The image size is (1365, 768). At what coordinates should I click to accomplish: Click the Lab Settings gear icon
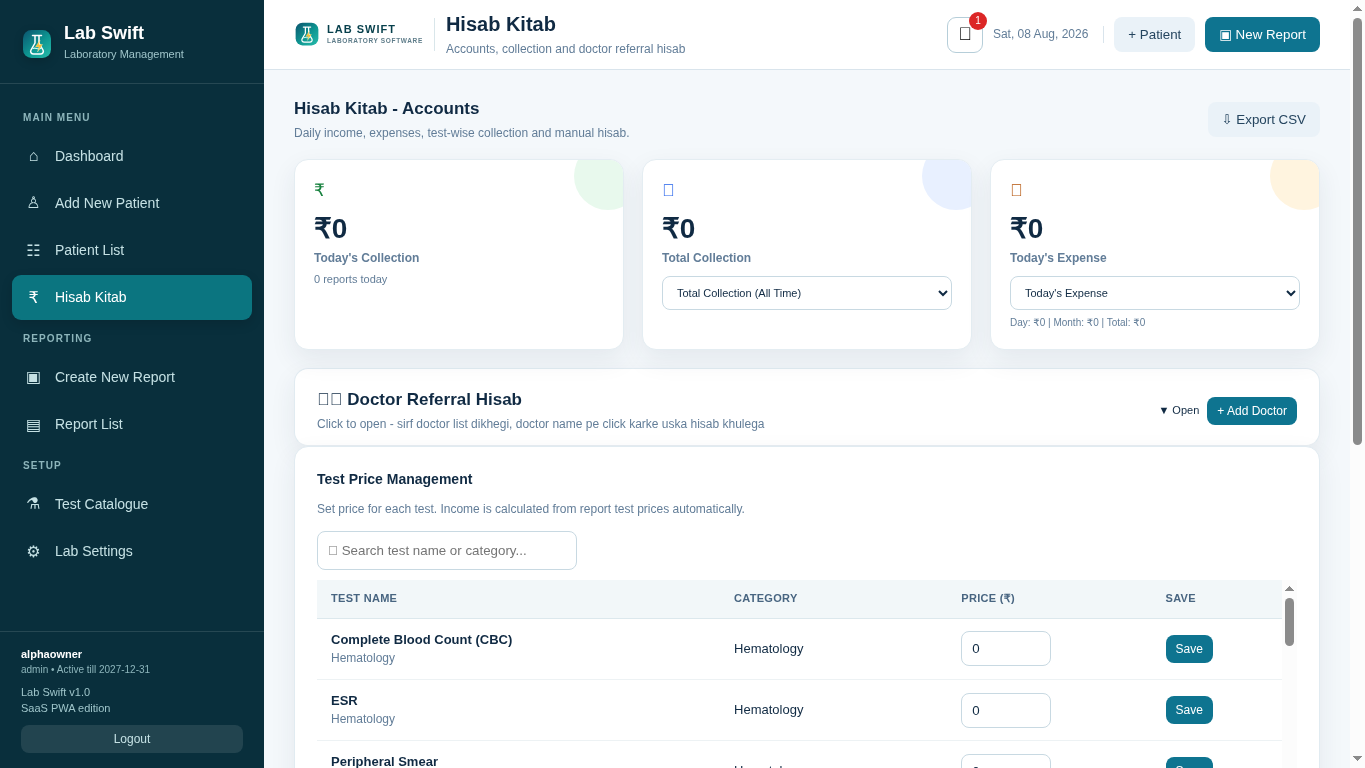tap(33, 551)
